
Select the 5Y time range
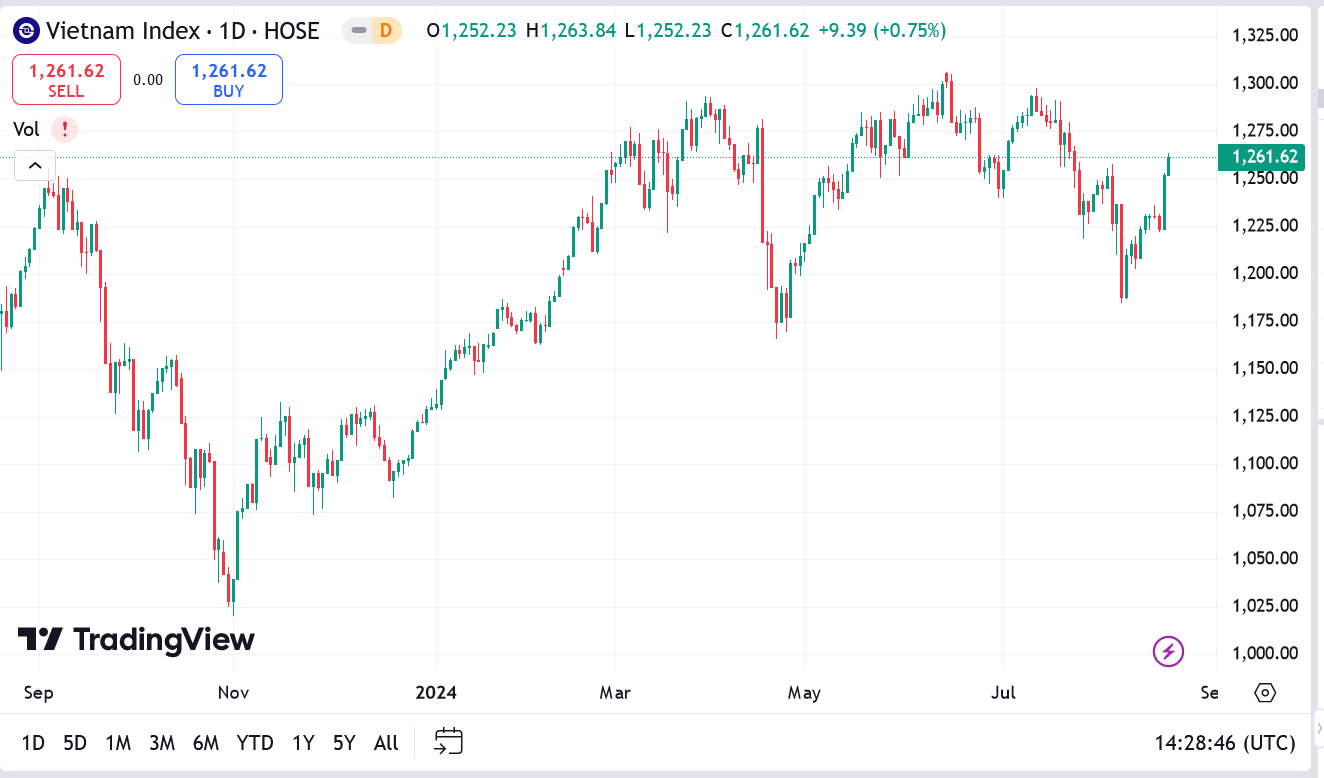click(x=344, y=743)
